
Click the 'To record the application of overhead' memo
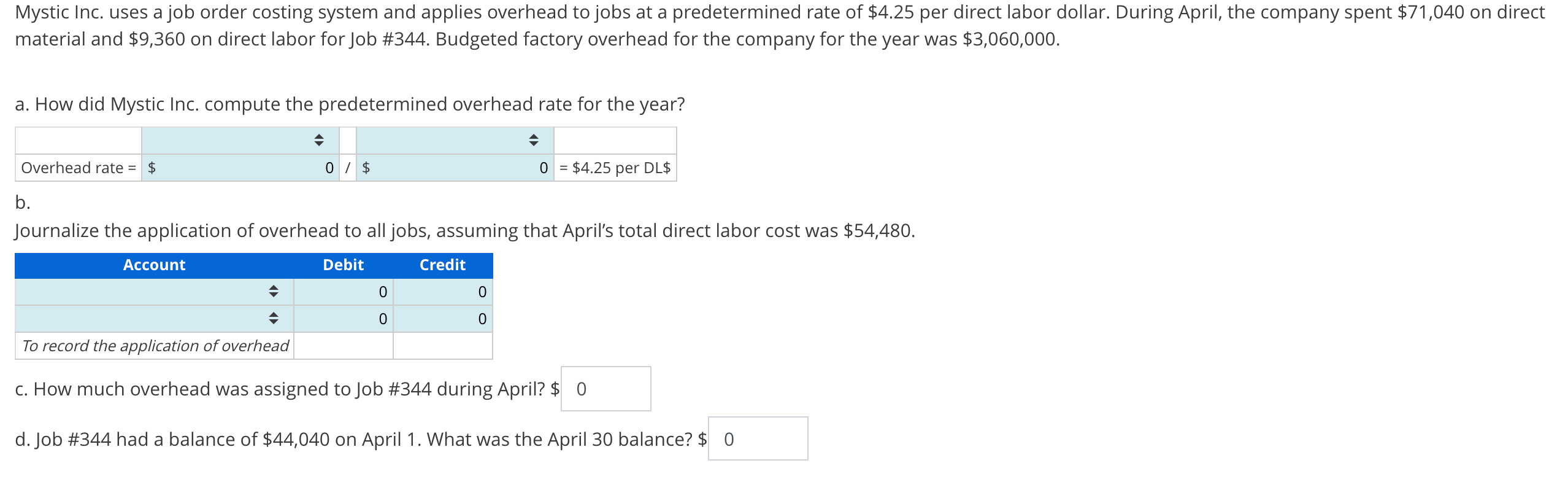tap(155, 346)
